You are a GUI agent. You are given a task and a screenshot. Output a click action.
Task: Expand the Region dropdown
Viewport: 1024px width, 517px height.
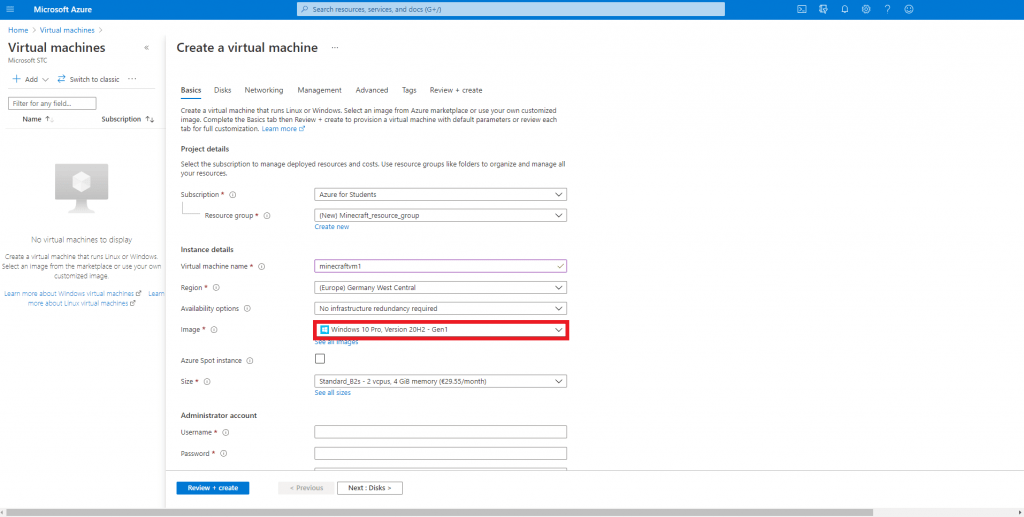pyautogui.click(x=440, y=287)
